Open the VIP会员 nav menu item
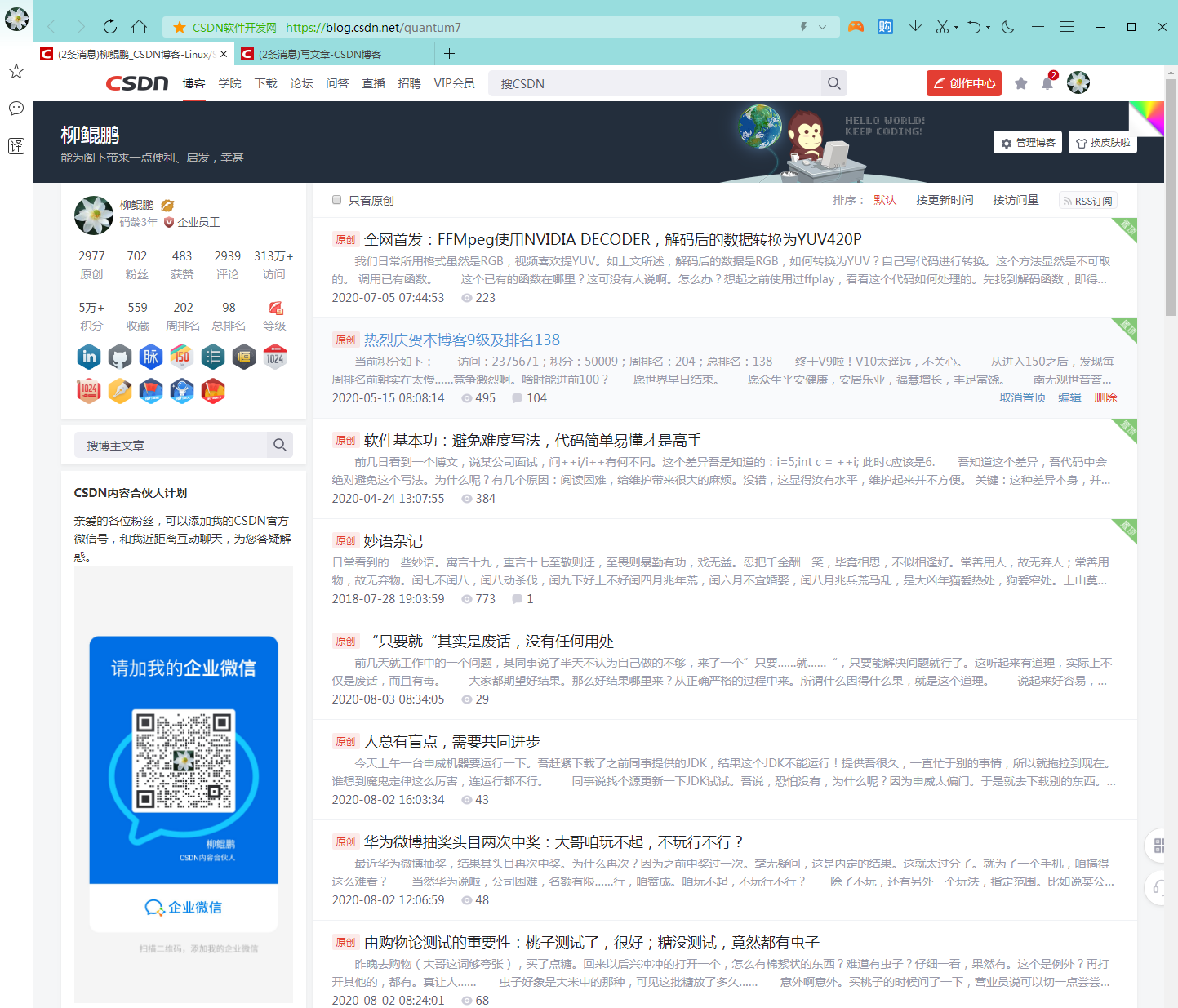 tap(455, 83)
